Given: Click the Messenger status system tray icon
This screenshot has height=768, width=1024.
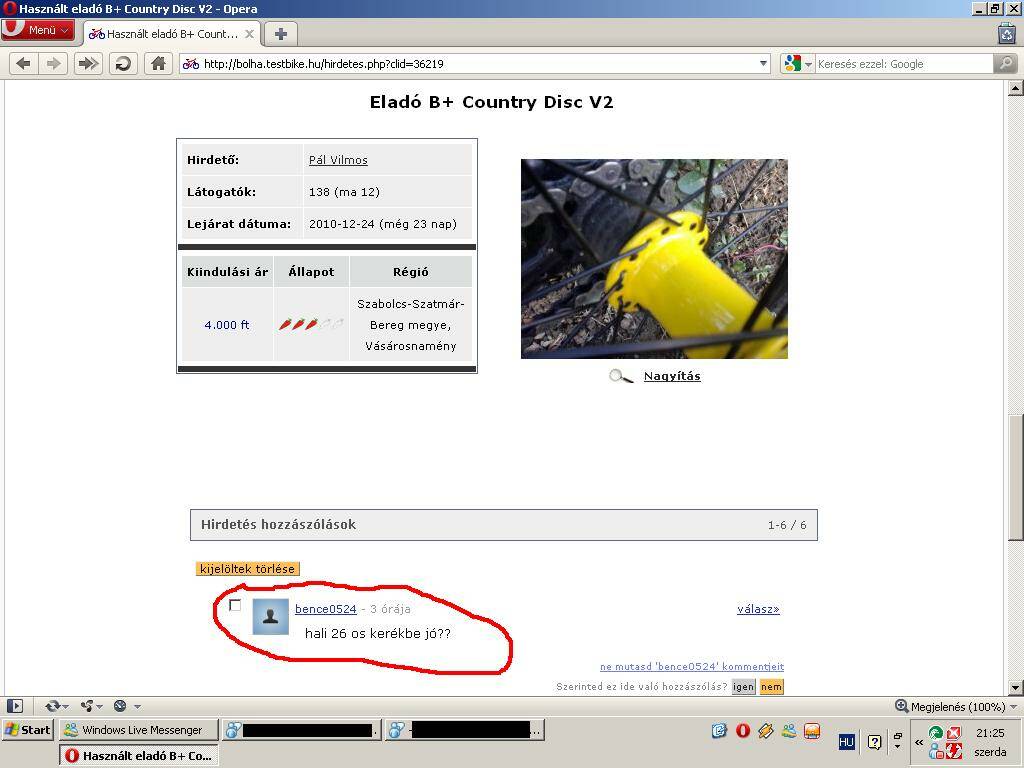Looking at the screenshot, I should point(936,751).
